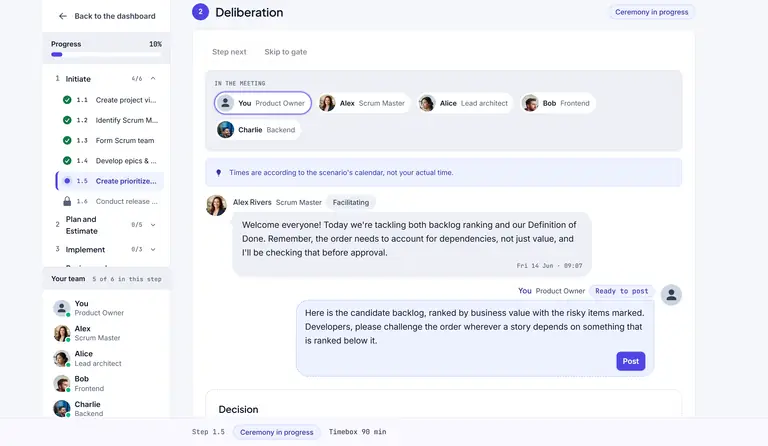The image size is (768, 446).
Task: Click your person icon in meeting chips
Action: 225,103
